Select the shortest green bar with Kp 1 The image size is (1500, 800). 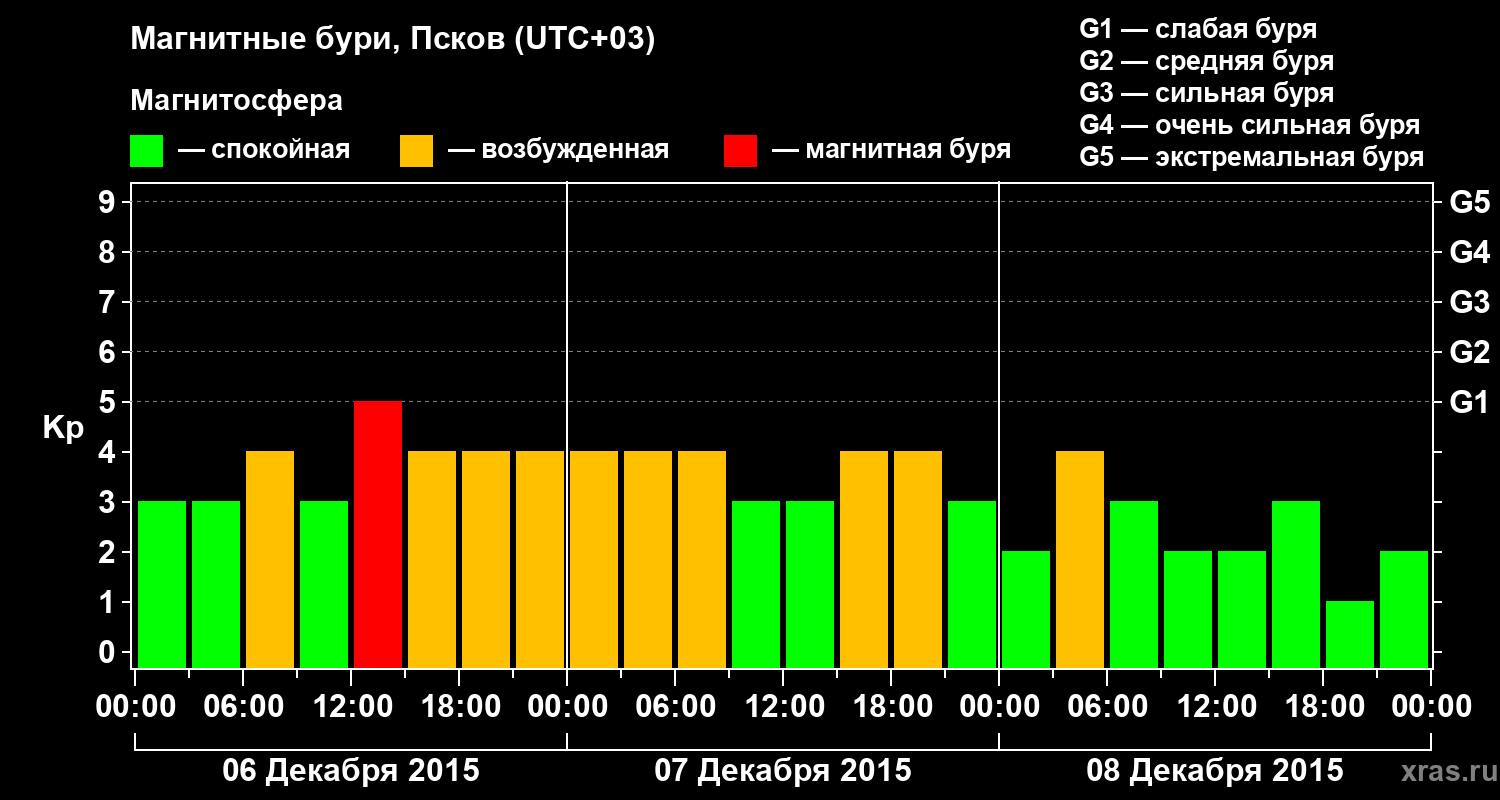point(1350,634)
